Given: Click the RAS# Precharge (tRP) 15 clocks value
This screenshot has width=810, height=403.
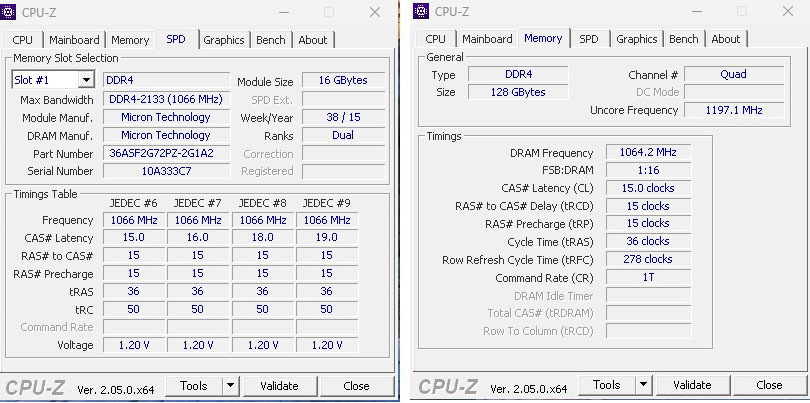Looking at the screenshot, I should pos(648,223).
